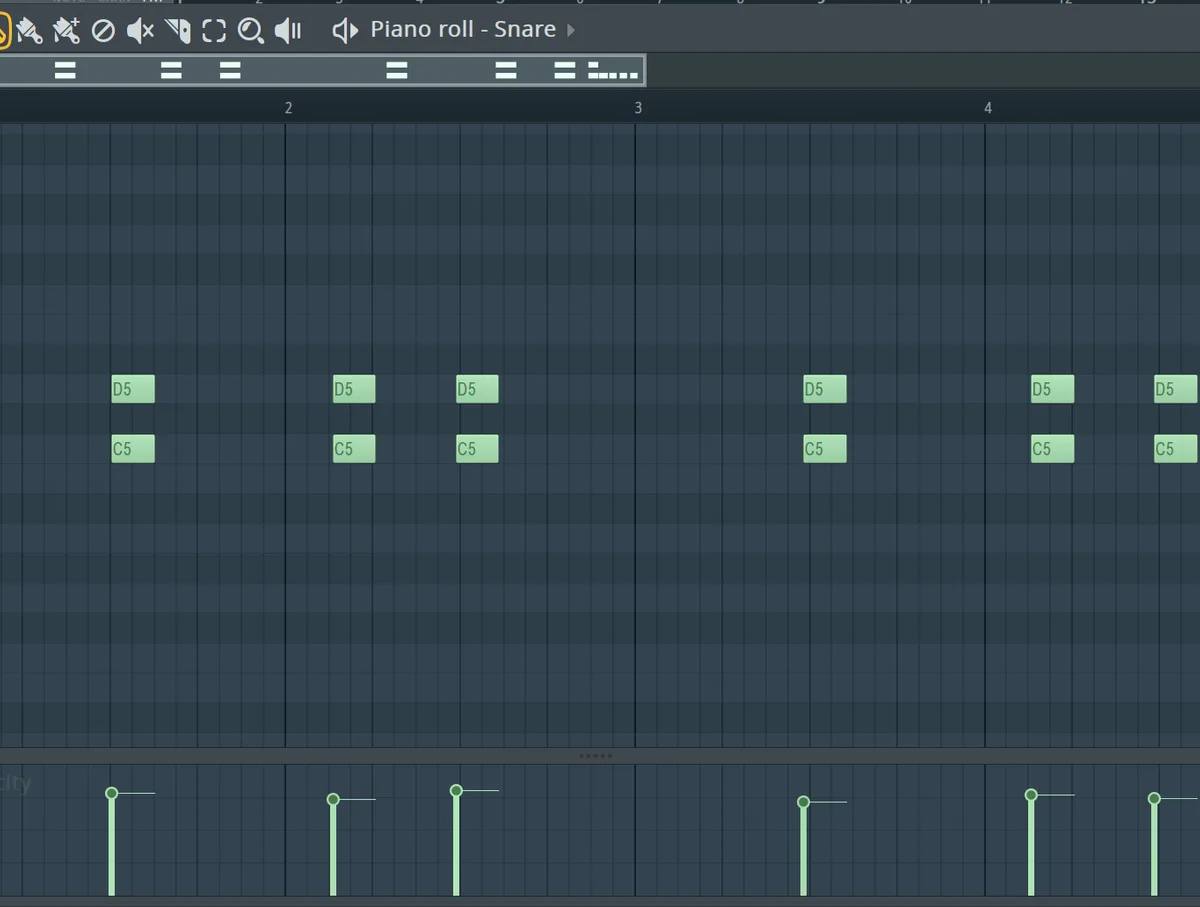The width and height of the screenshot is (1200, 907).
Task: Select the second D5 note in bar 4
Action: coord(1175,389)
